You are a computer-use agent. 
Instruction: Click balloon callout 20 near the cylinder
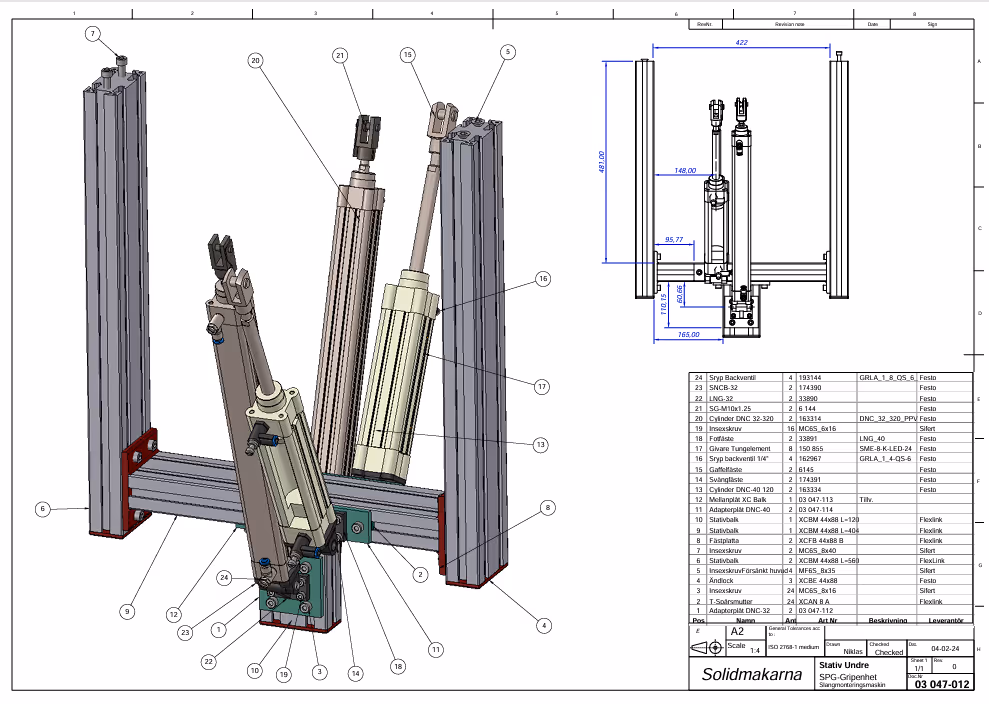coord(256,61)
